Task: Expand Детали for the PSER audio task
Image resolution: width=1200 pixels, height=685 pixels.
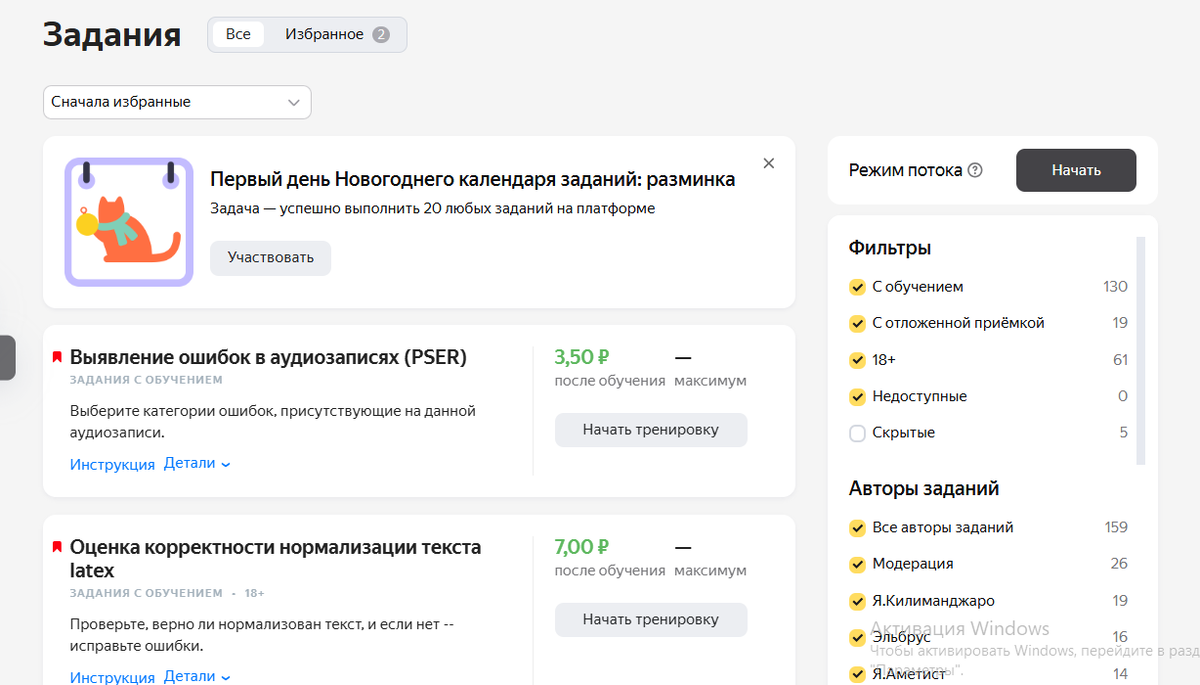Action: [197, 464]
